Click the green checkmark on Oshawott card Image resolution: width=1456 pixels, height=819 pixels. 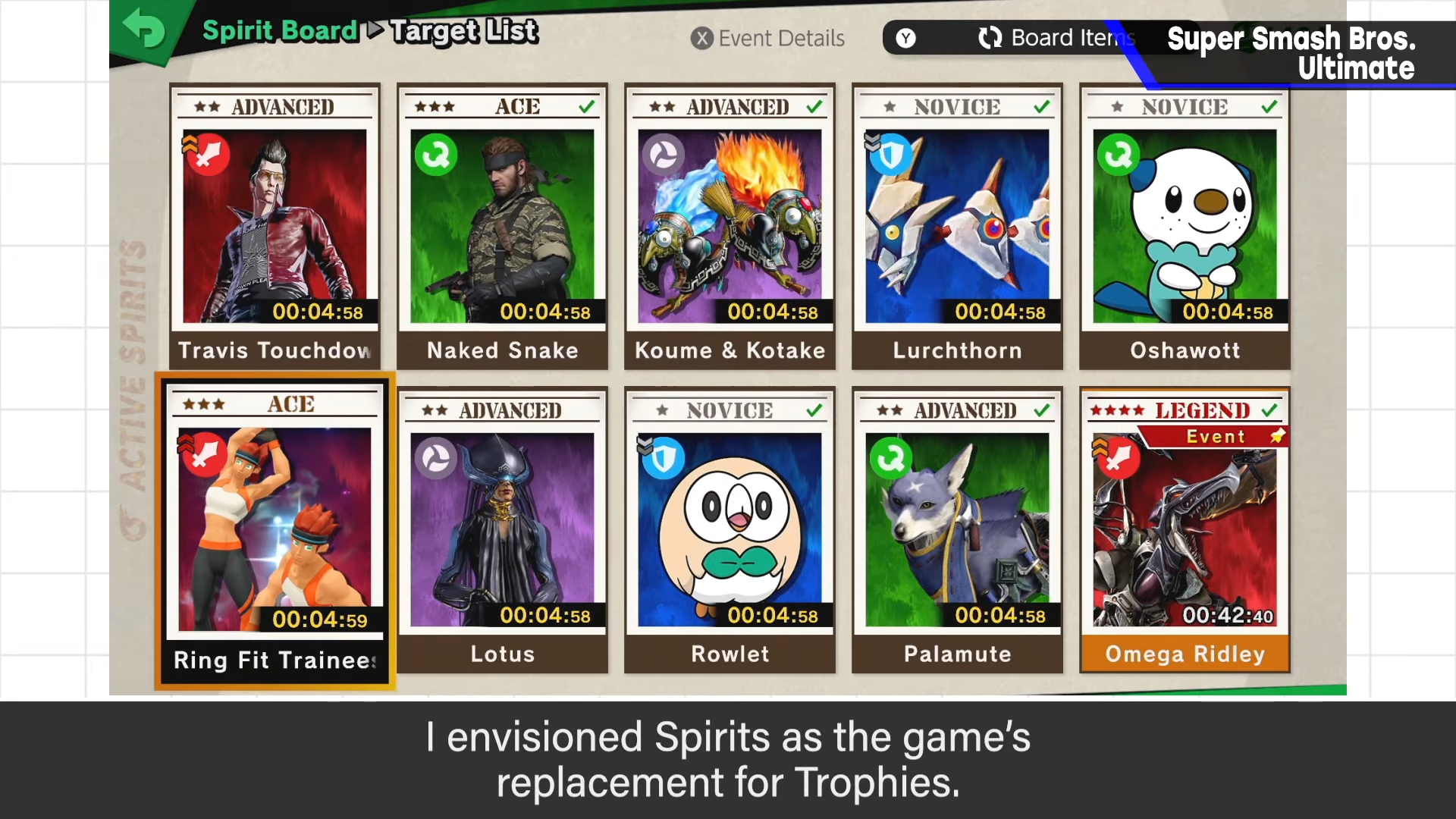(1269, 107)
